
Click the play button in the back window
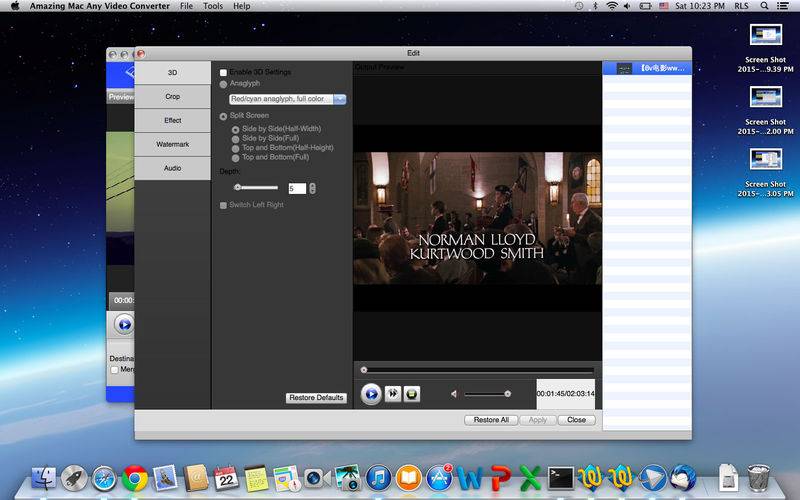123,324
